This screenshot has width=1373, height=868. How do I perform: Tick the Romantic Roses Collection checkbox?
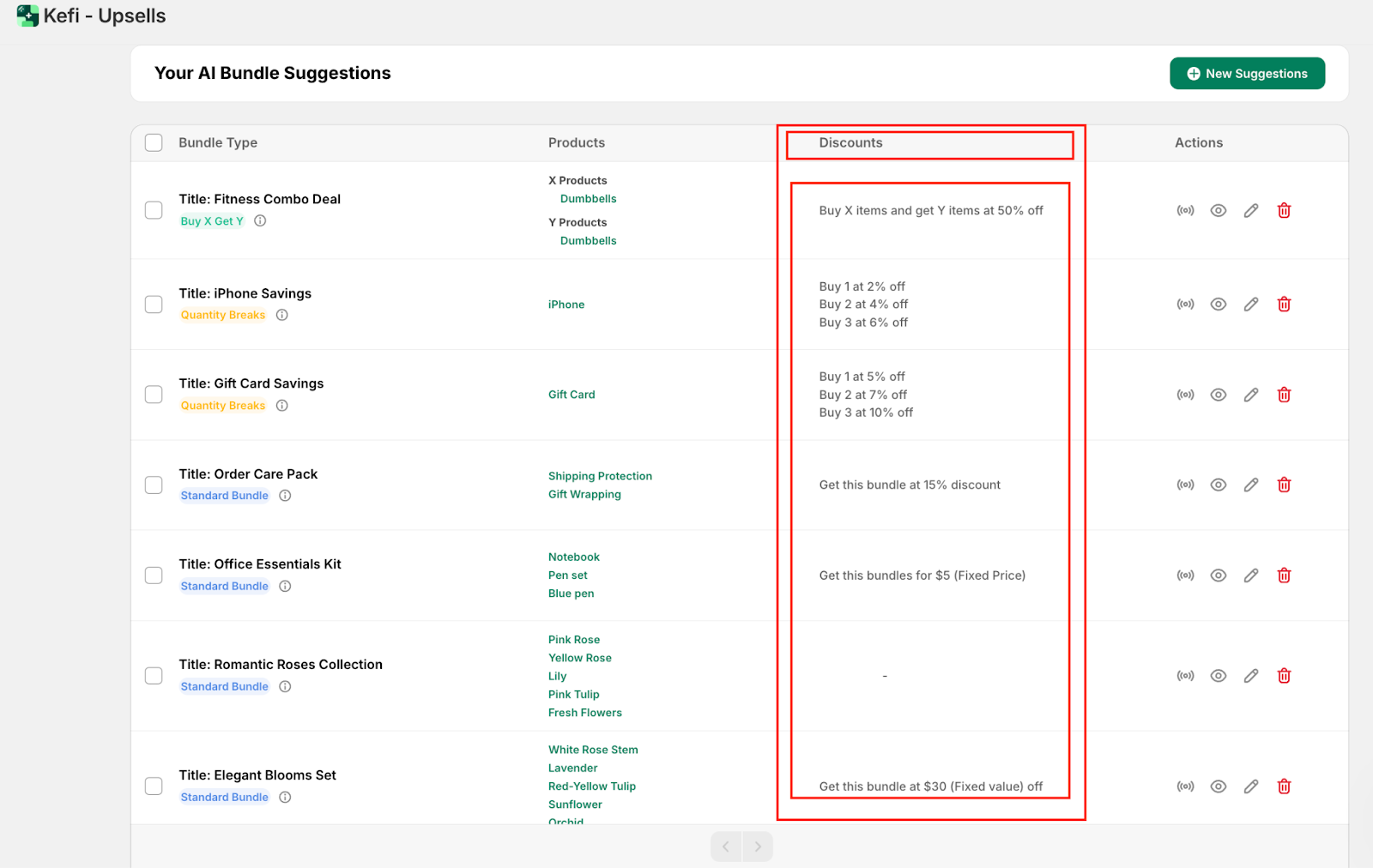(x=154, y=676)
